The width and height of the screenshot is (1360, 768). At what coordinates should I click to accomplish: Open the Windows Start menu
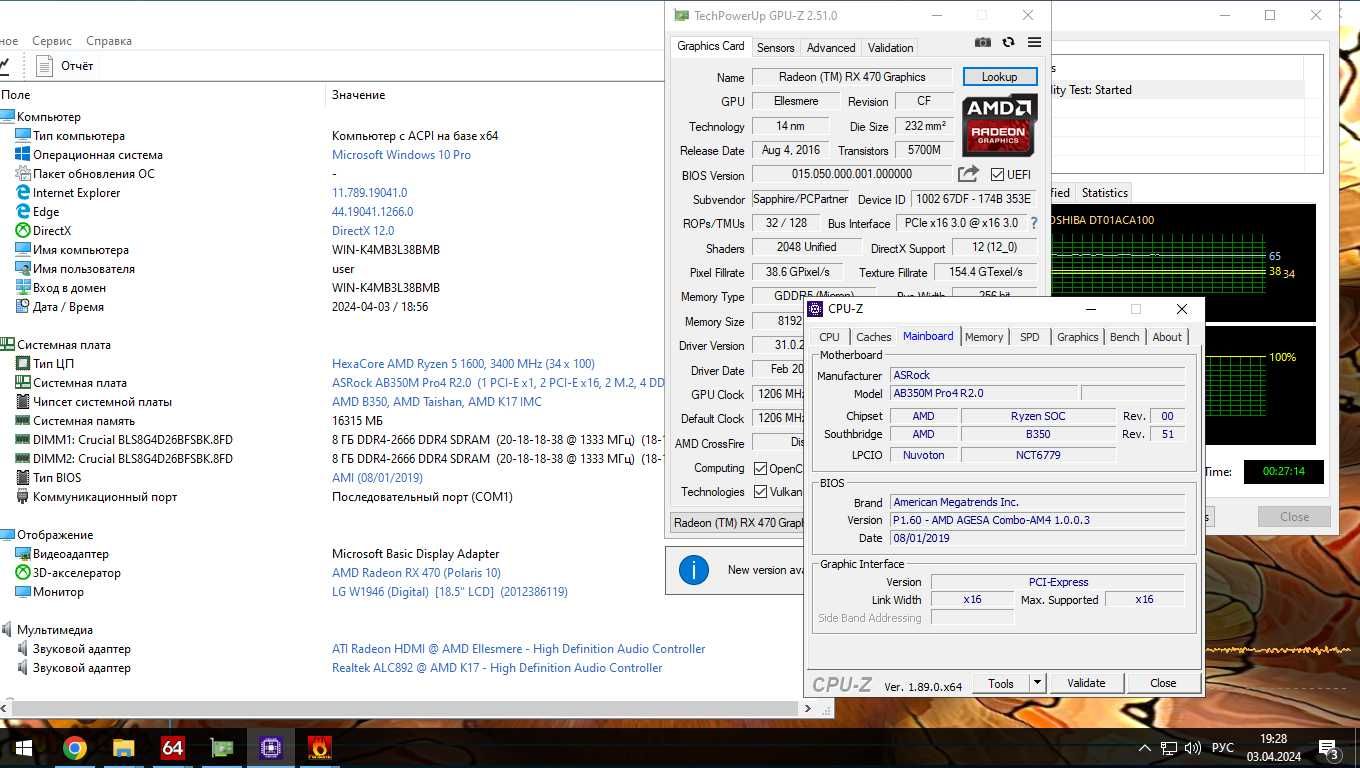pos(24,748)
